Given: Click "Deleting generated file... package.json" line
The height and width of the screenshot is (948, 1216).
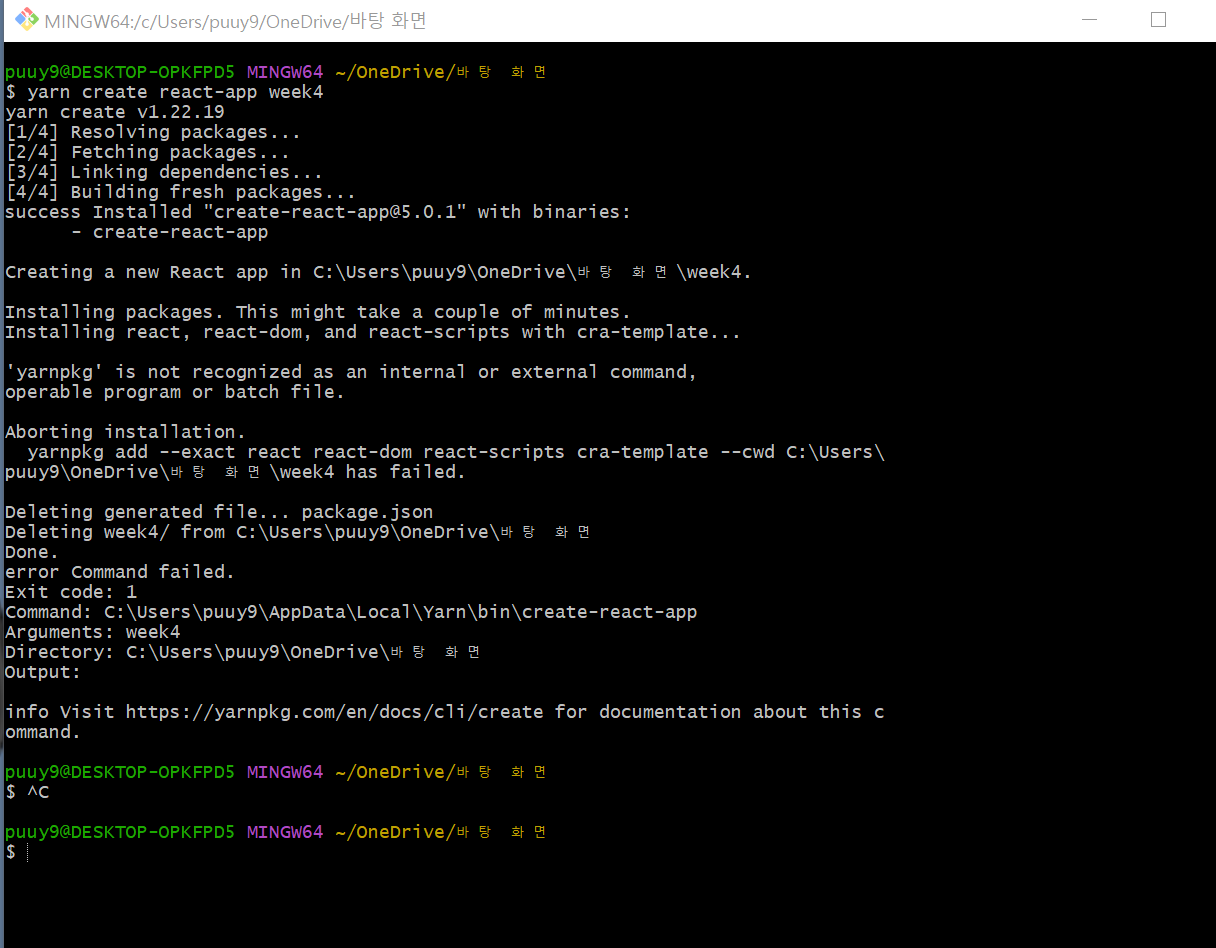Looking at the screenshot, I should 219,512.
